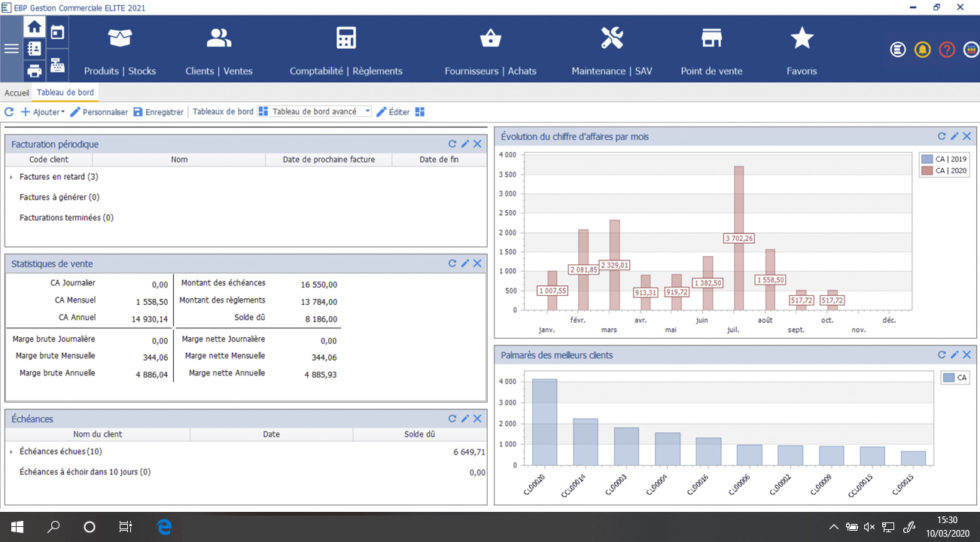
Task: Click the Enregistrer button in the toolbar
Action: 158,112
